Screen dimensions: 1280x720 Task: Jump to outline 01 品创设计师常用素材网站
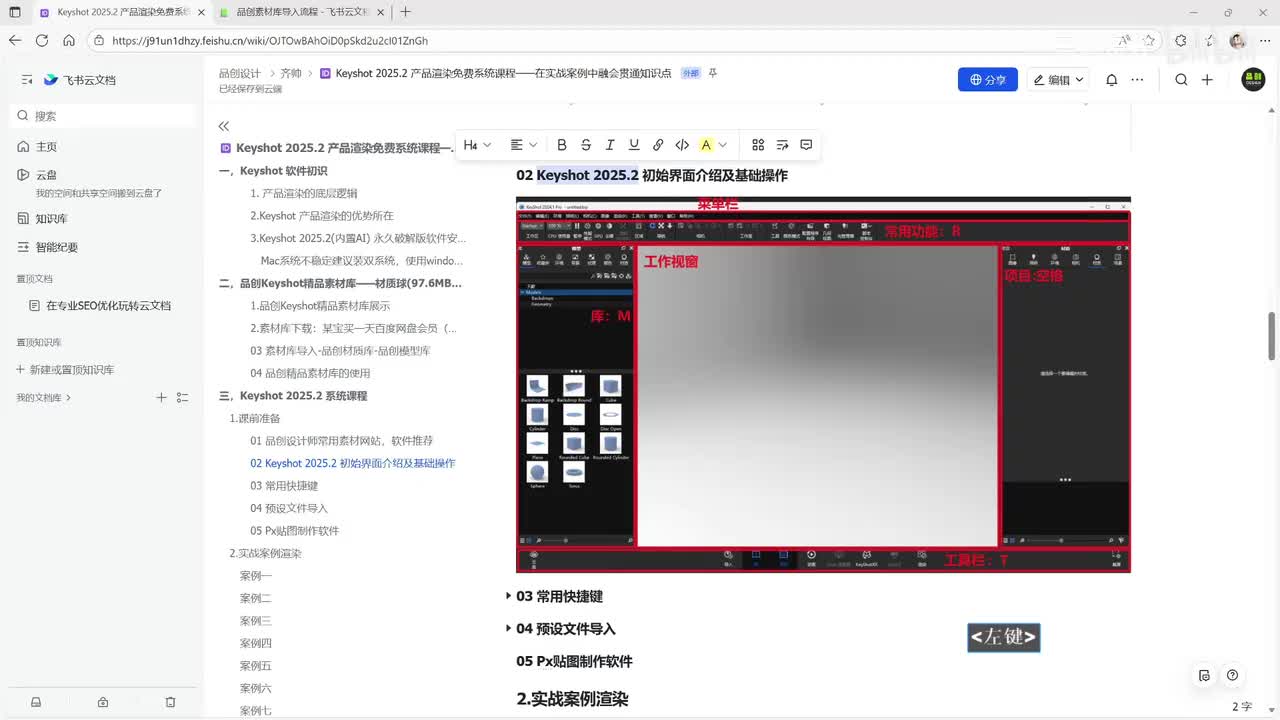click(x=341, y=441)
